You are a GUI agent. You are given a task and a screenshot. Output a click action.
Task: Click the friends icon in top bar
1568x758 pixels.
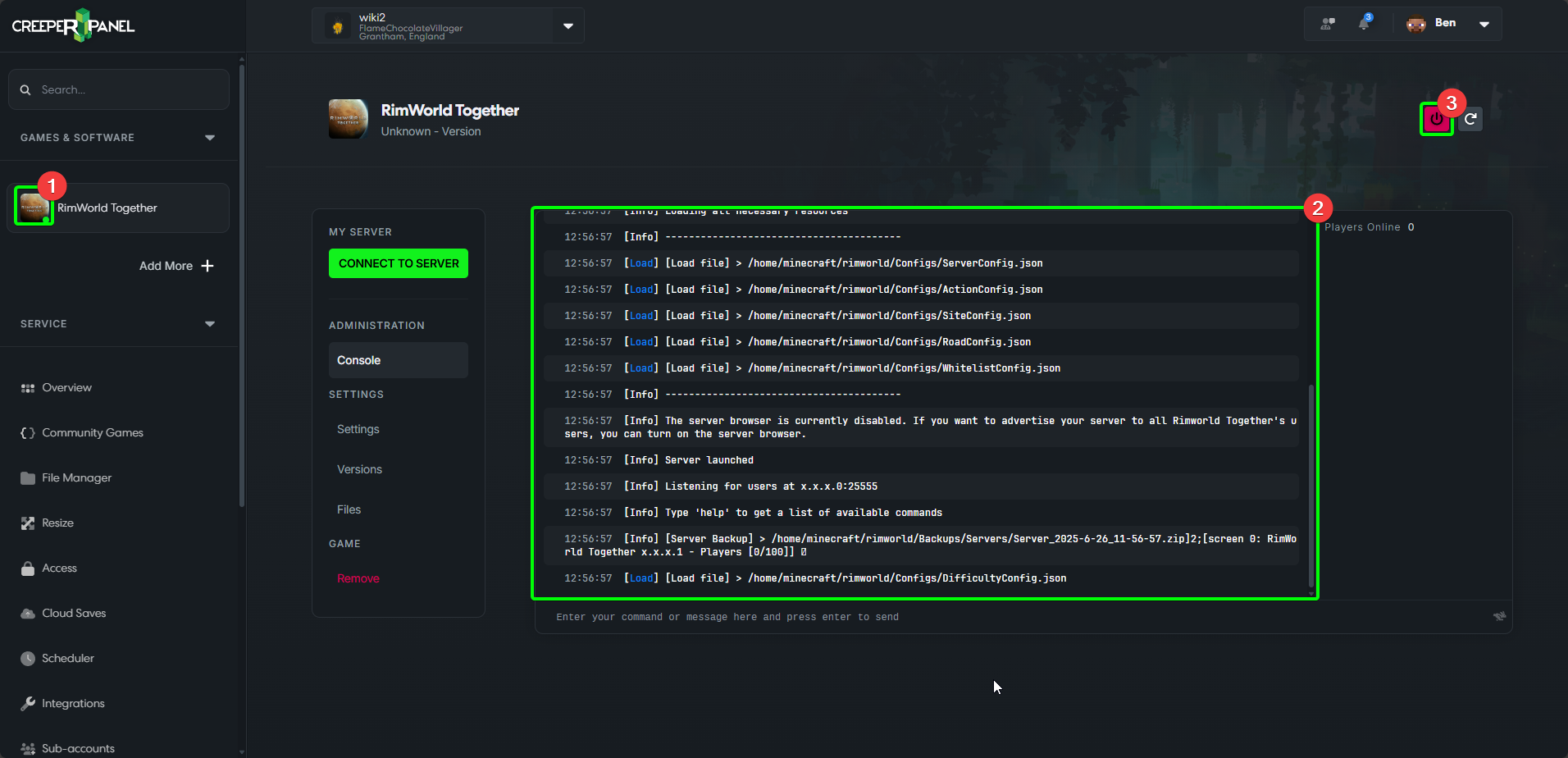tap(1328, 24)
